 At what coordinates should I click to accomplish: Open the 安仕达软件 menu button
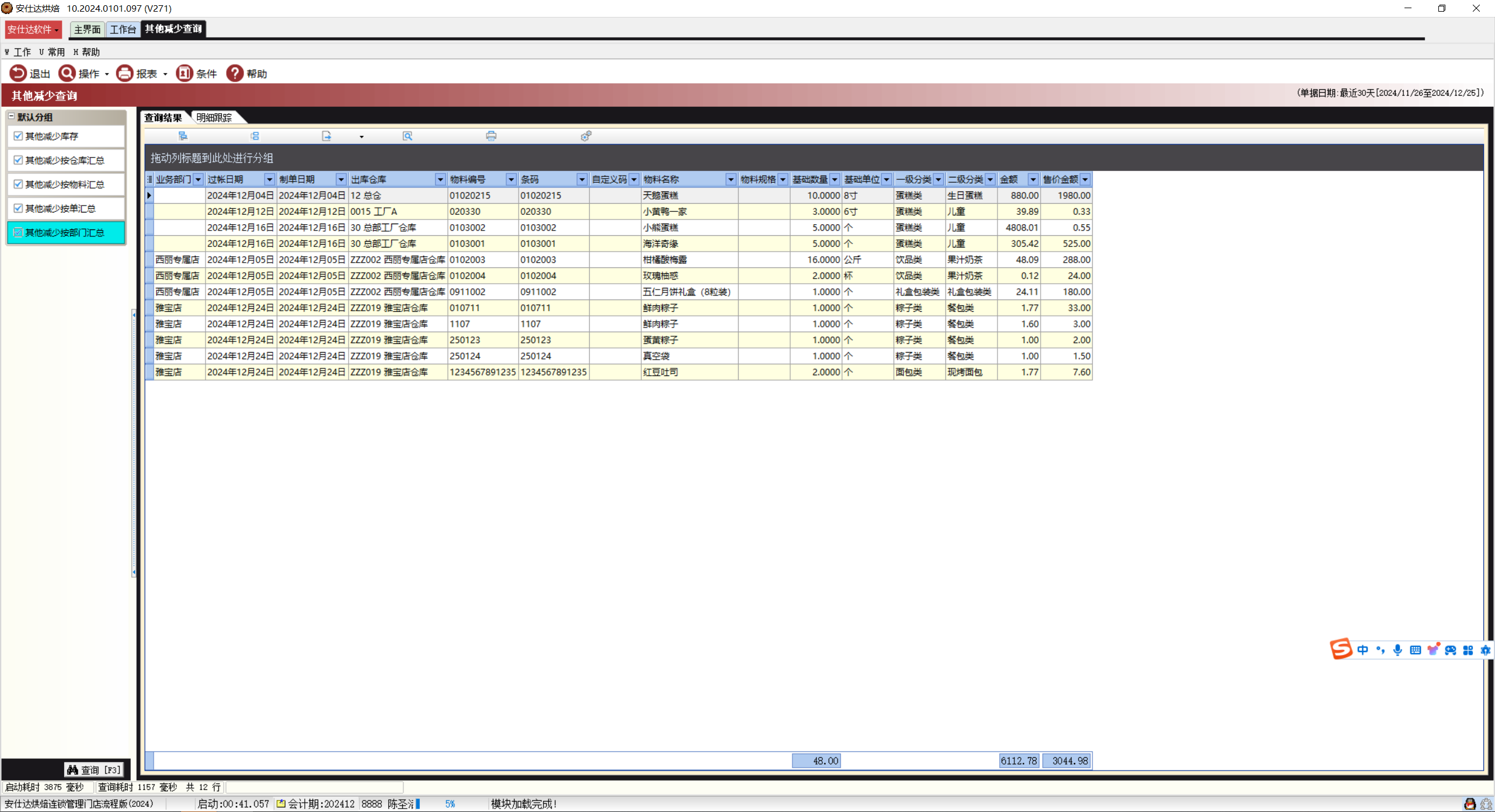33,29
